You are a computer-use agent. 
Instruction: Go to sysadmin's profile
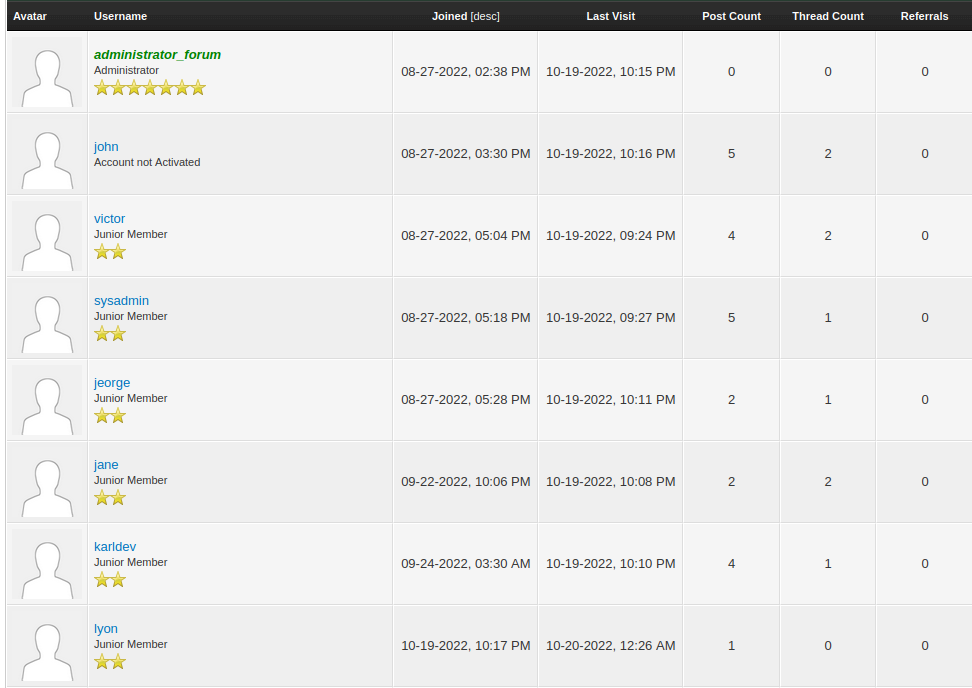click(x=121, y=301)
